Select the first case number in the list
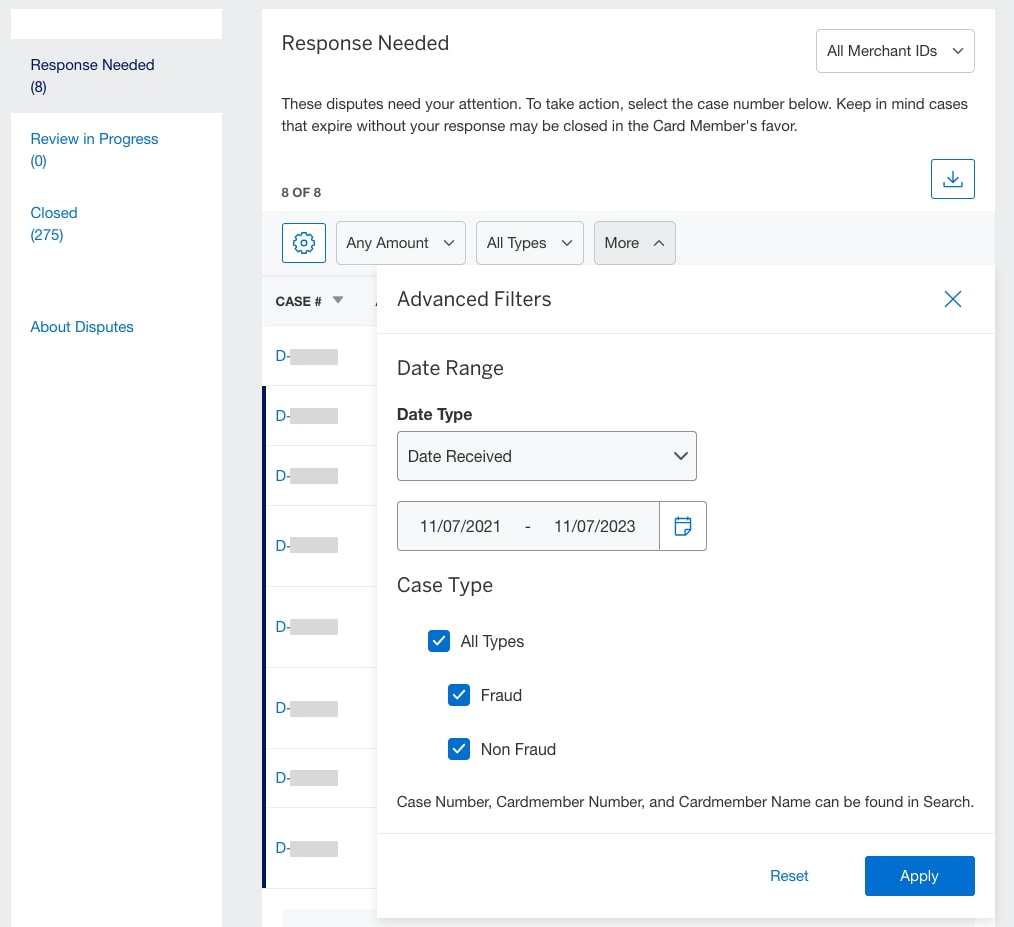This screenshot has width=1014, height=927. click(305, 355)
